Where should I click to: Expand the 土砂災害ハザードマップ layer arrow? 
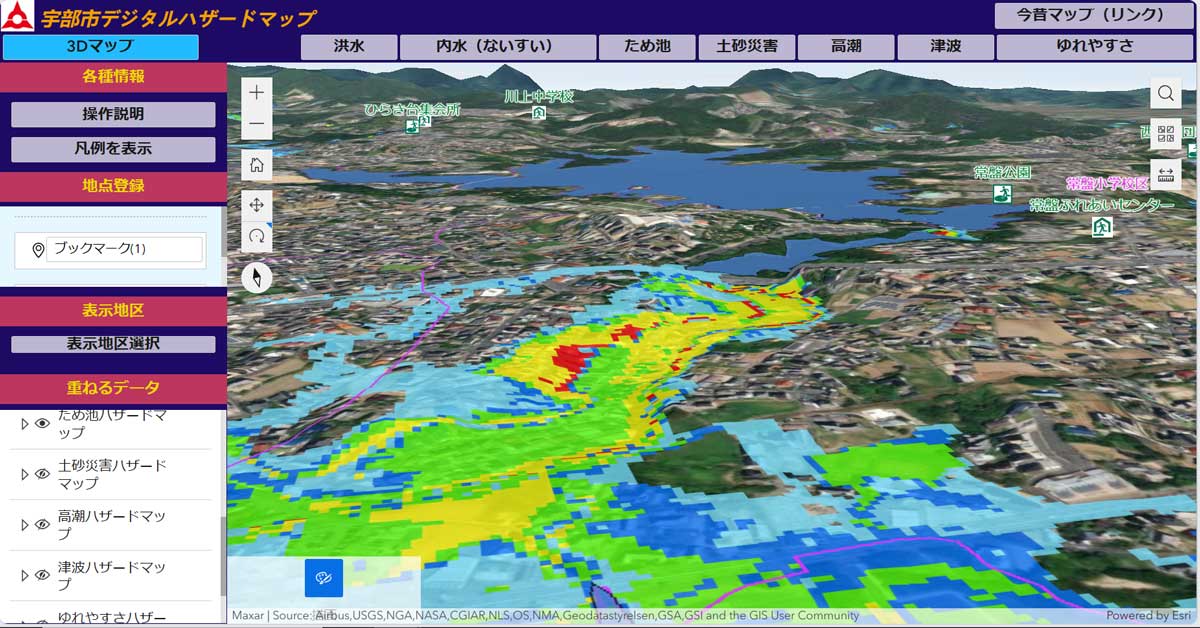25,474
